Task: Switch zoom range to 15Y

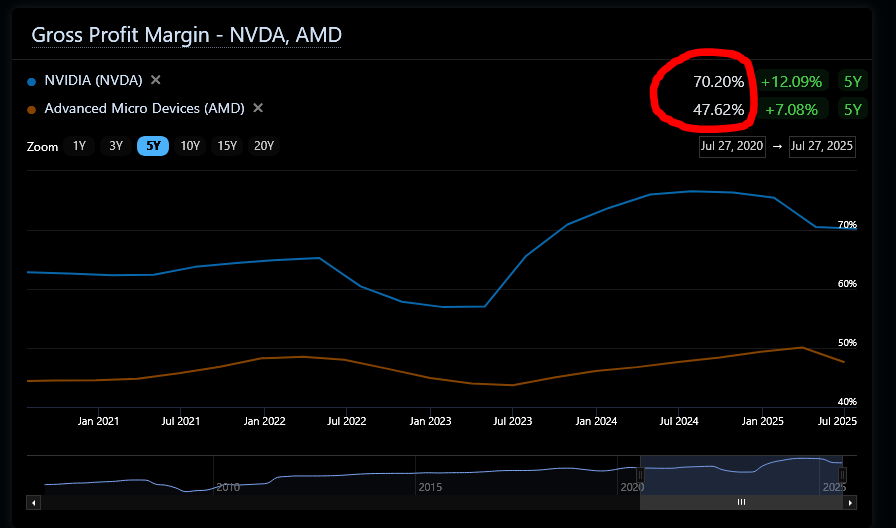Action: point(227,146)
